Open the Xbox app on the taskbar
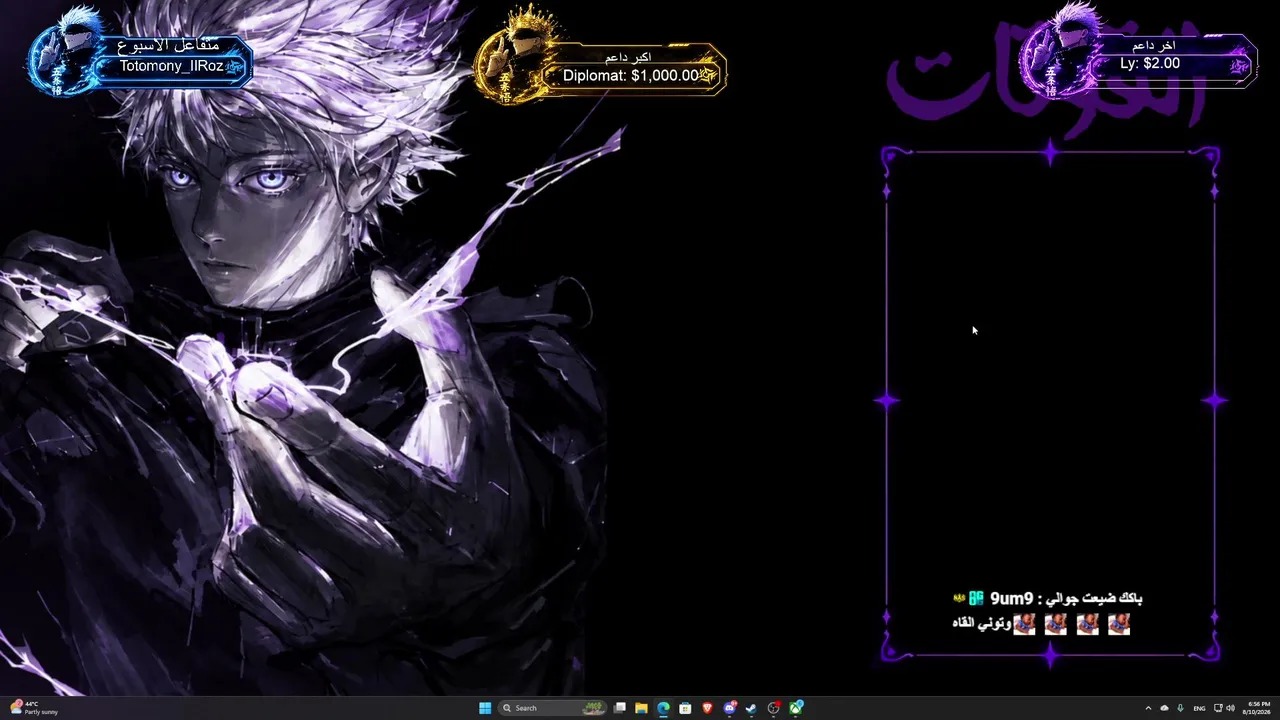 click(796, 708)
